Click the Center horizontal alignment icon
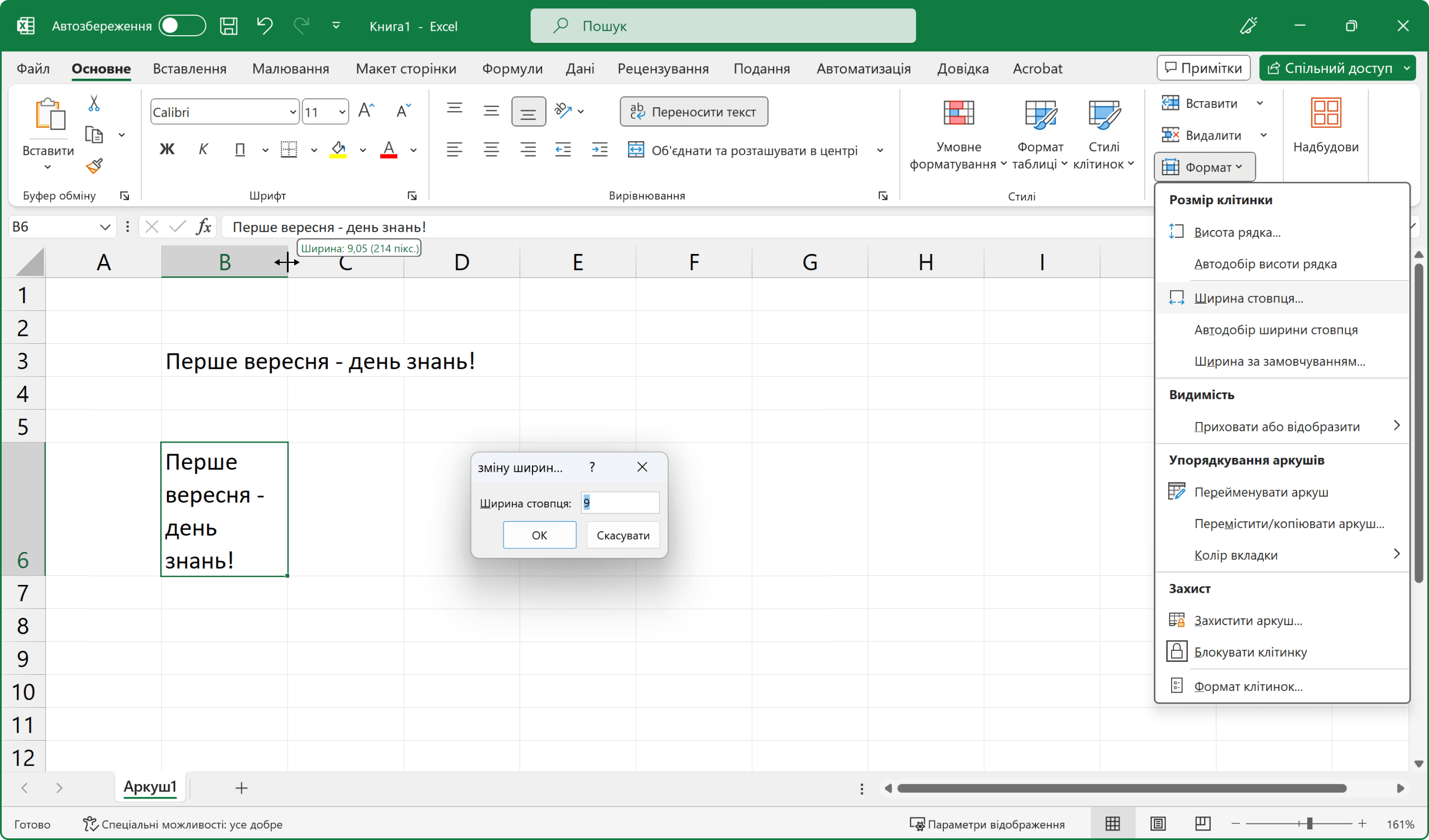The image size is (1429, 840). (491, 150)
